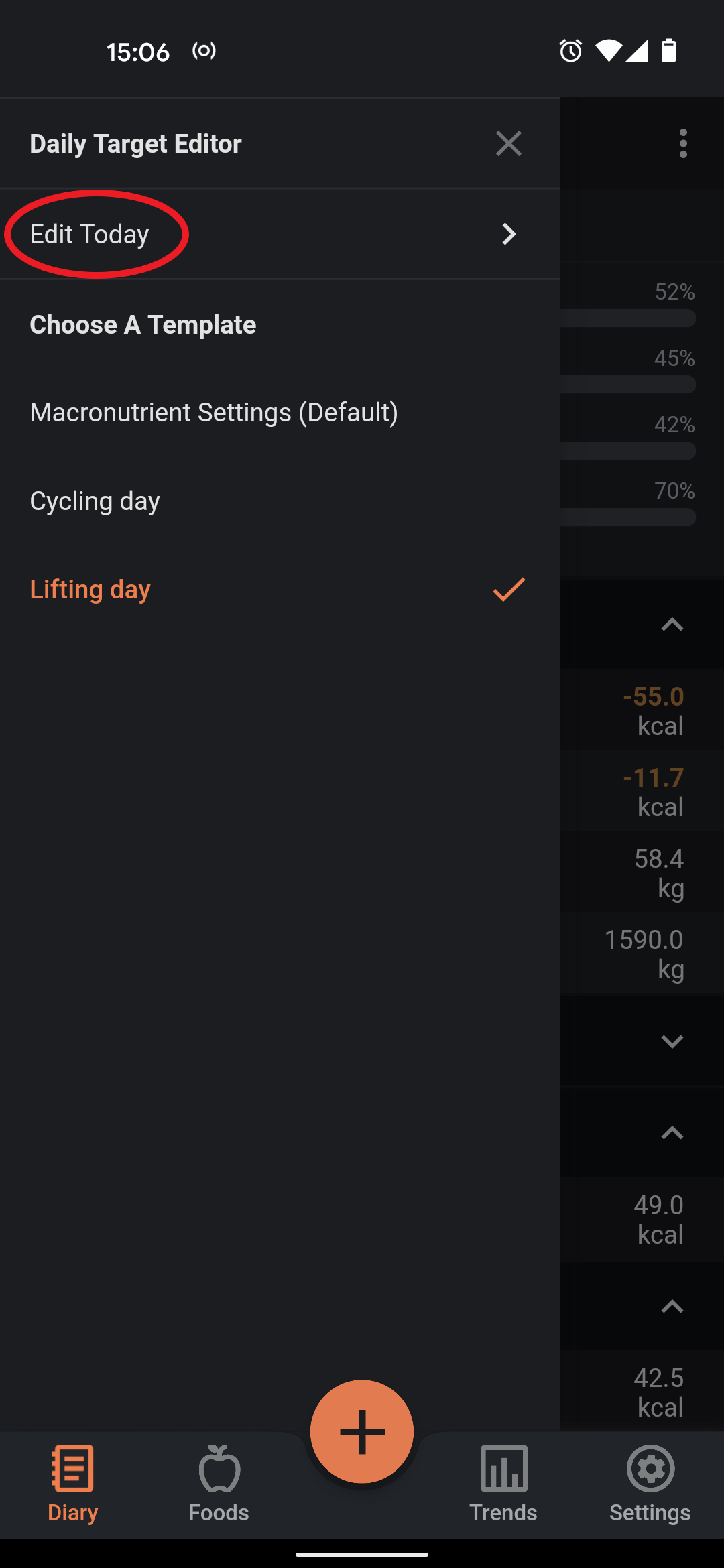The image size is (724, 1568).
Task: Select the Lifting day template
Action: (280, 590)
